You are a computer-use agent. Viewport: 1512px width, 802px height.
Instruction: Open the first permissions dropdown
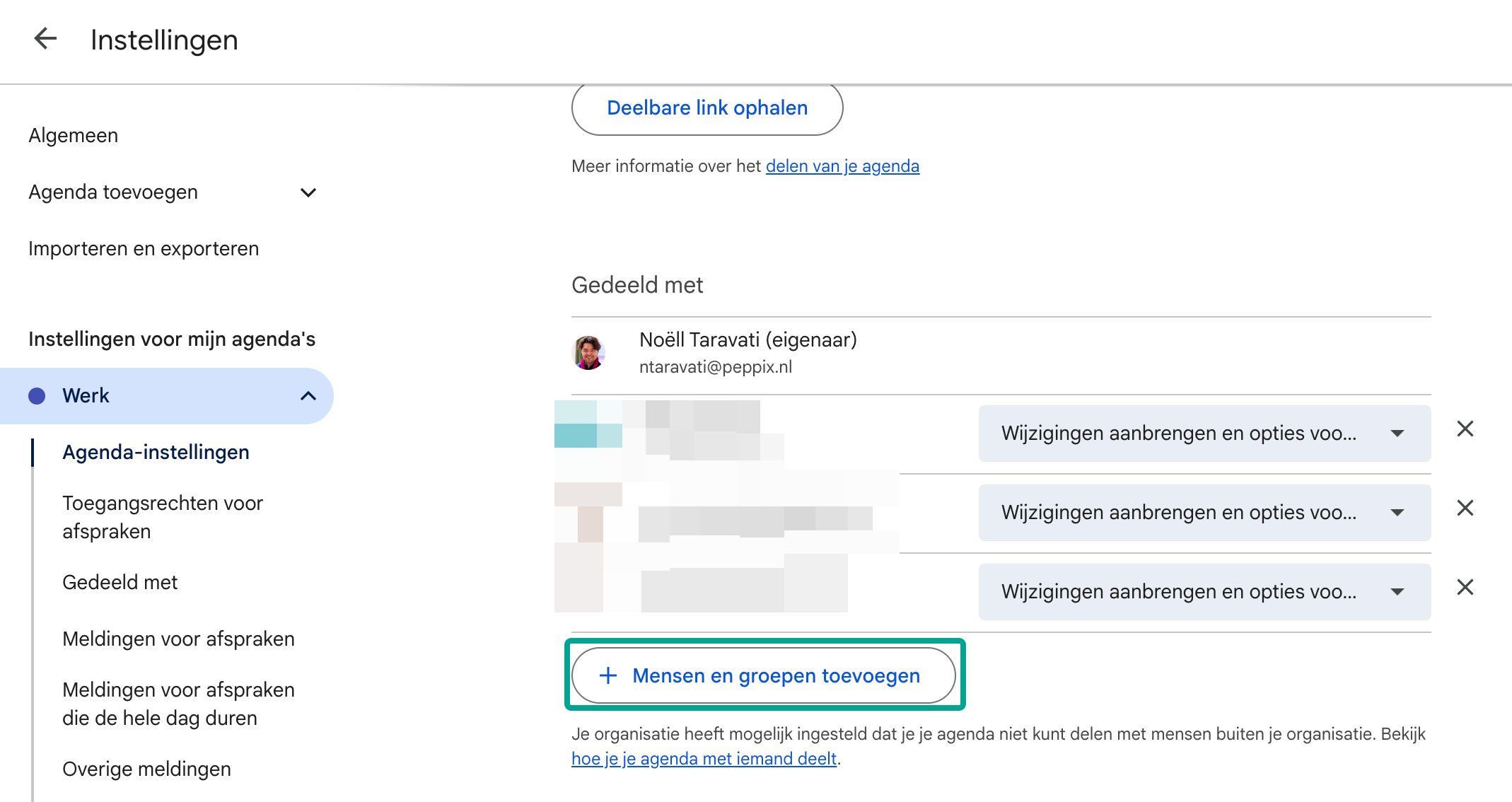tap(1204, 434)
